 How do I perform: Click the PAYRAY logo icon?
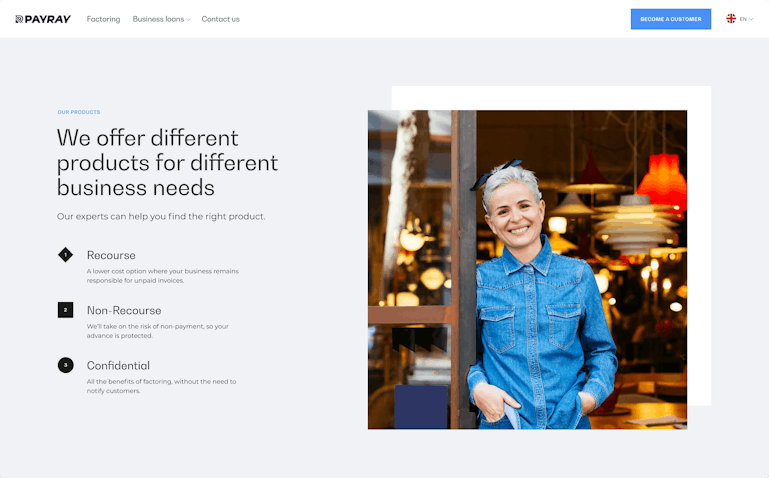point(19,19)
